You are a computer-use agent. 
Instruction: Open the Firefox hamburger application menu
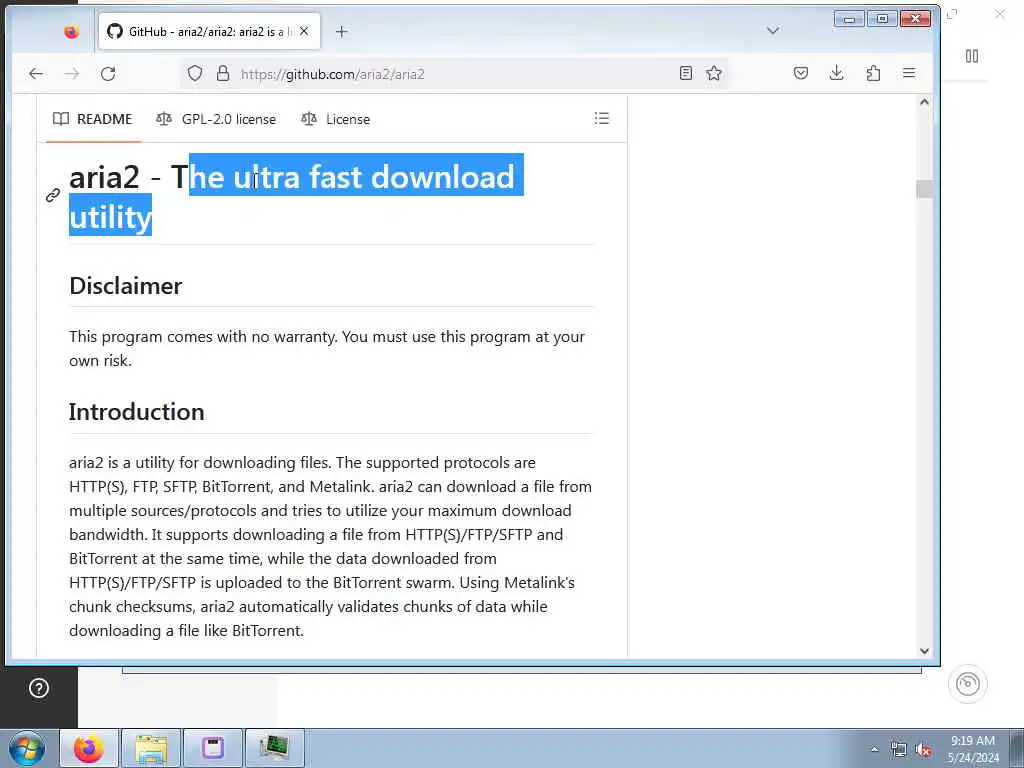pyautogui.click(x=909, y=73)
